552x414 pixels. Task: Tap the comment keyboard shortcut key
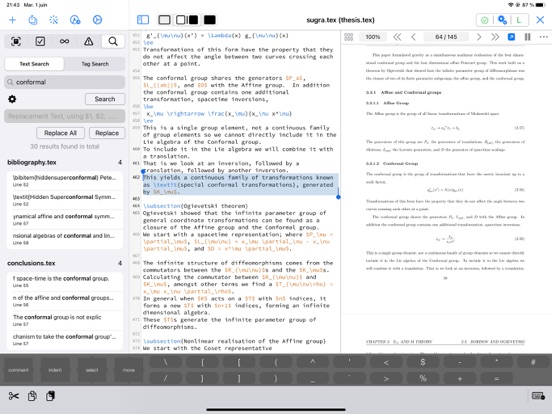(x=18, y=370)
